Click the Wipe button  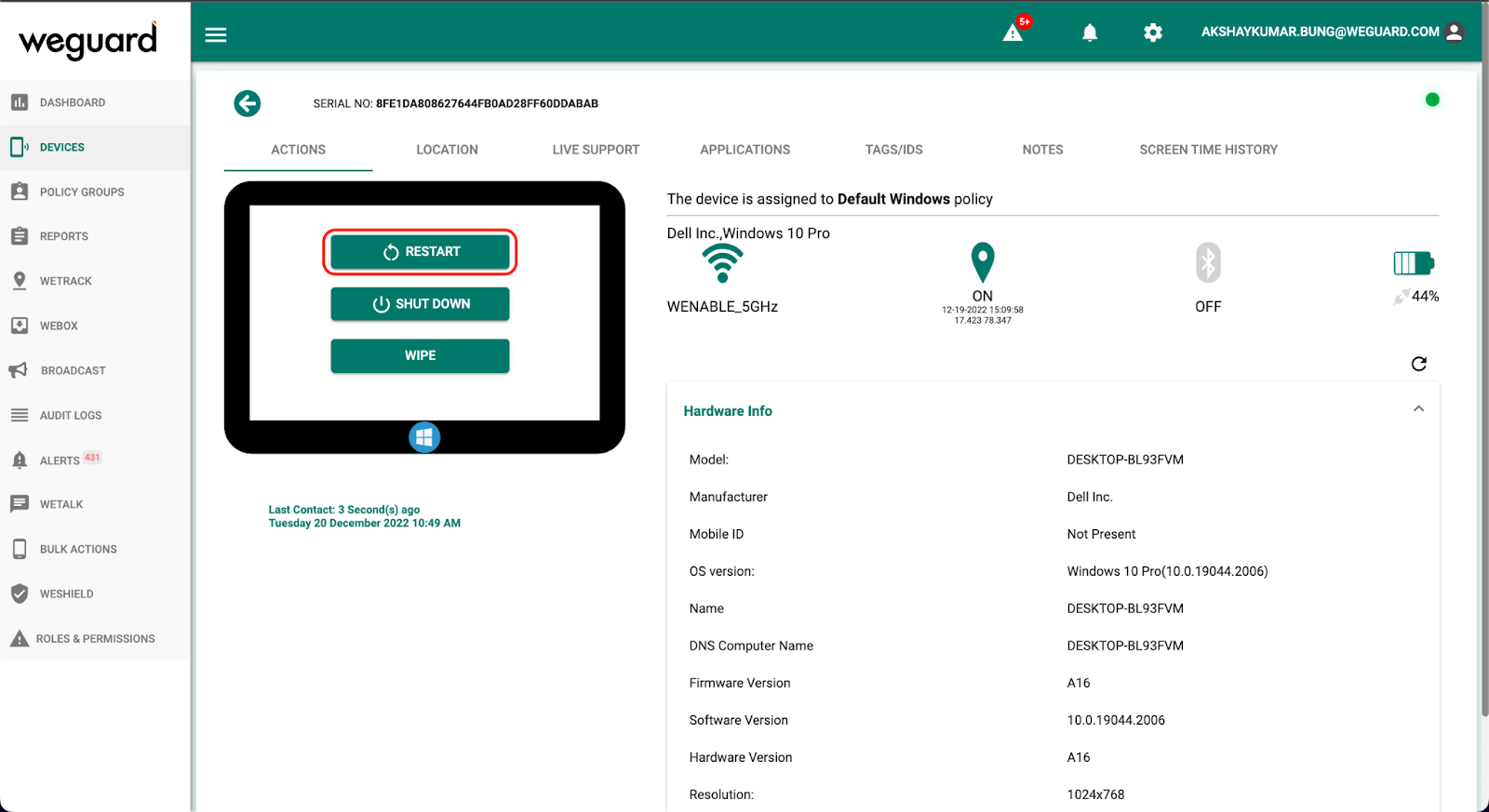pos(420,356)
